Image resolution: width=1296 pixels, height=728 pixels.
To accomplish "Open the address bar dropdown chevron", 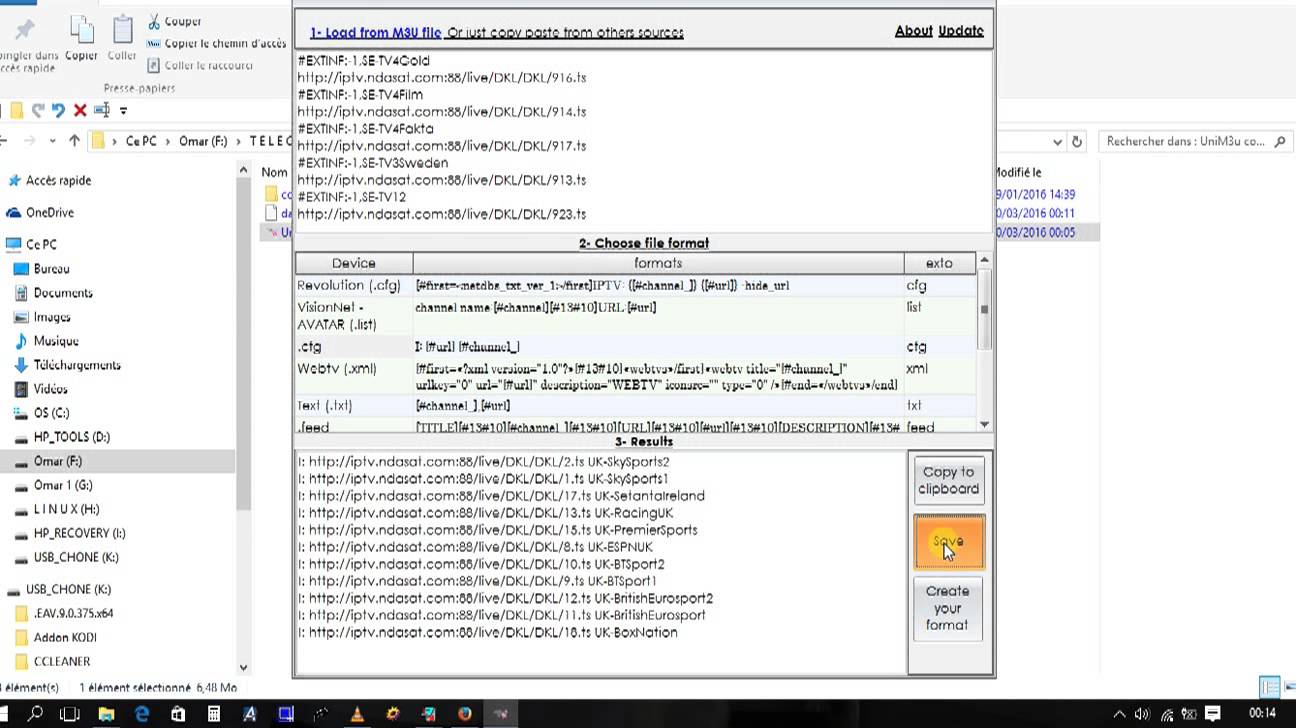I will (1058, 141).
